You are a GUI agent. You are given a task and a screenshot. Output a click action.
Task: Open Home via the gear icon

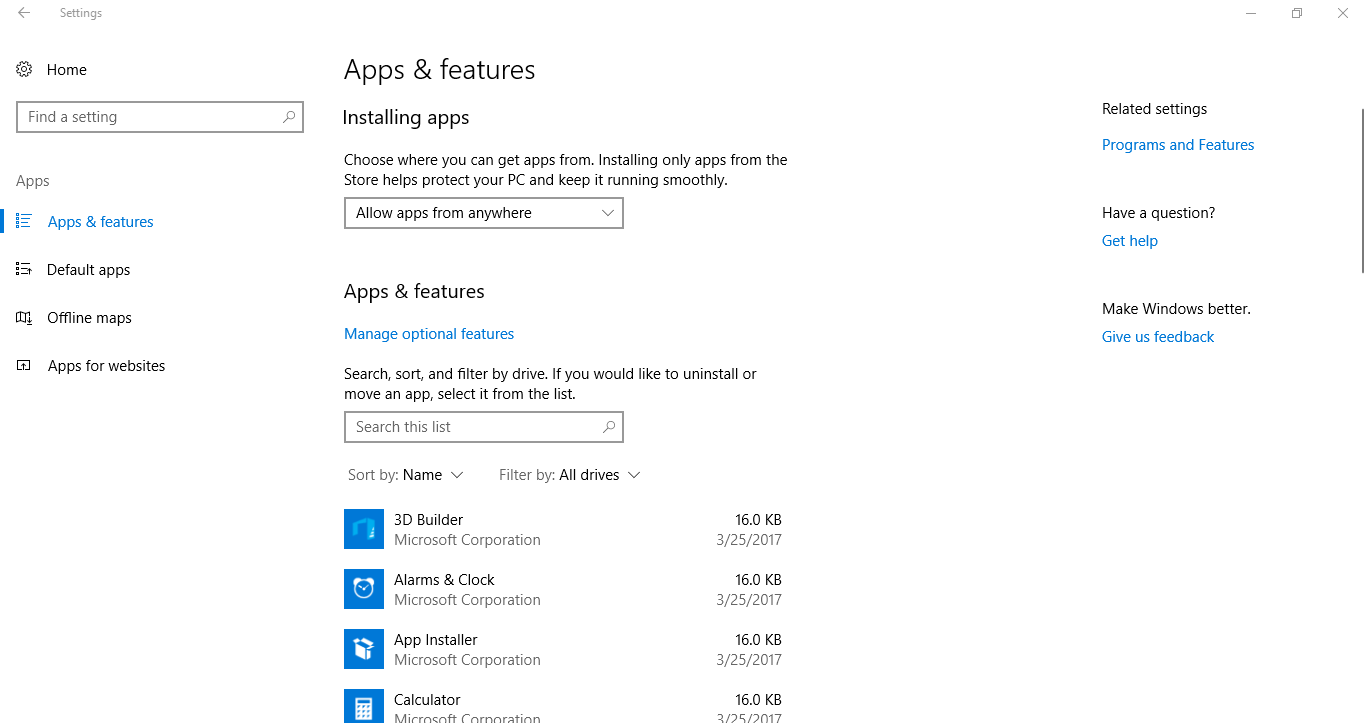[x=25, y=69]
